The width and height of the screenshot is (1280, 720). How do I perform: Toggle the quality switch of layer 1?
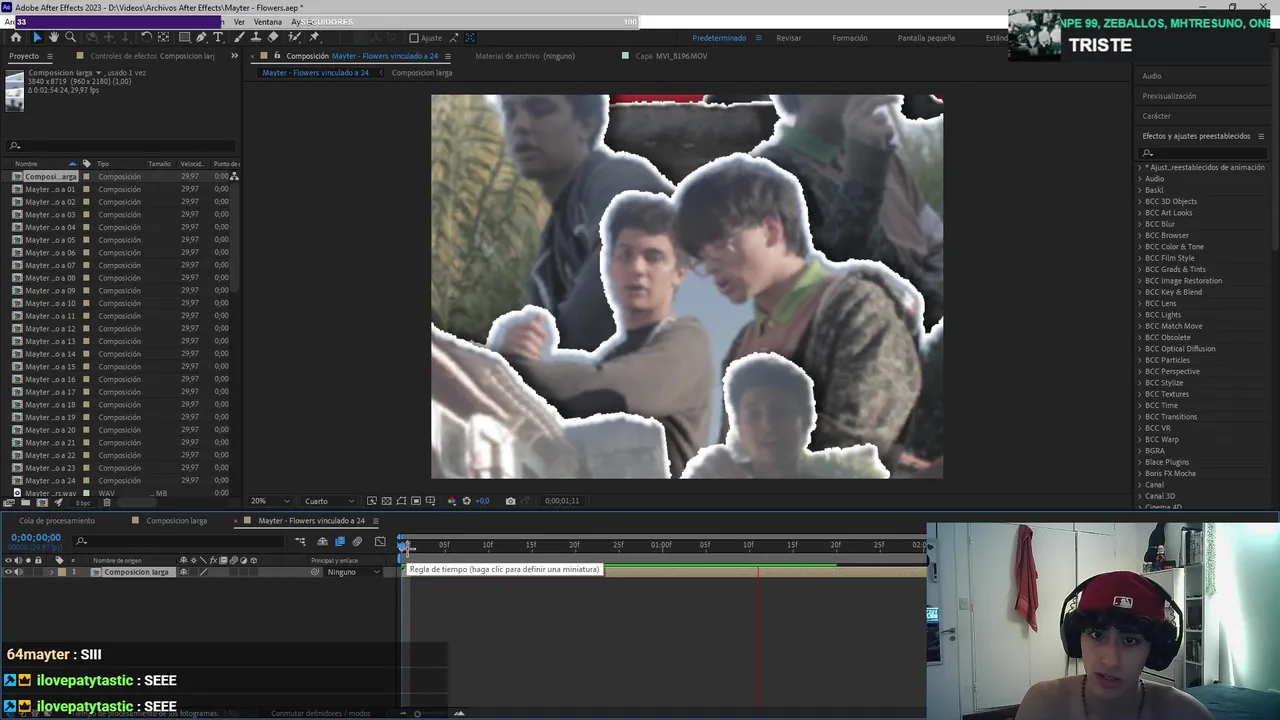click(203, 572)
